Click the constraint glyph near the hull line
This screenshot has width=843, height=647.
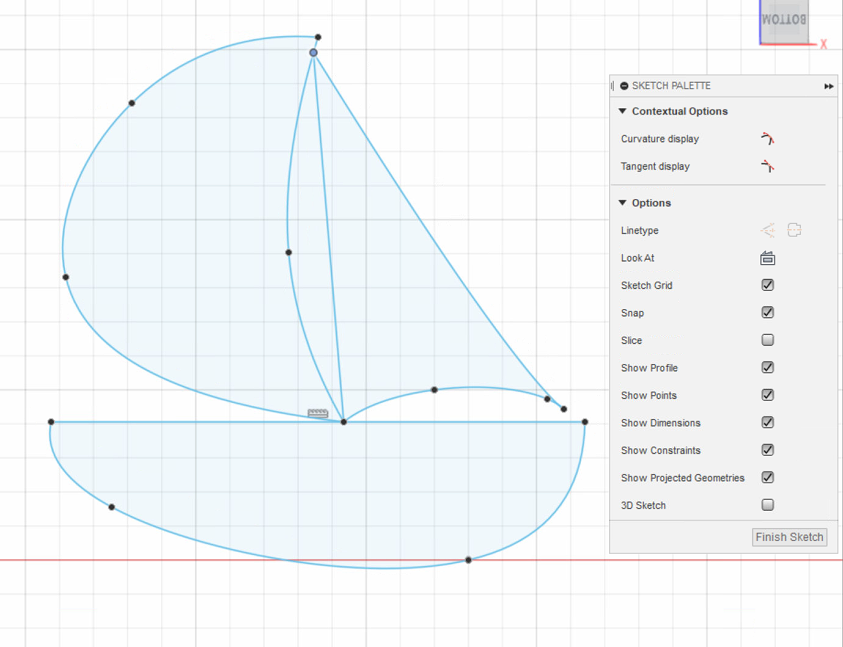[318, 413]
